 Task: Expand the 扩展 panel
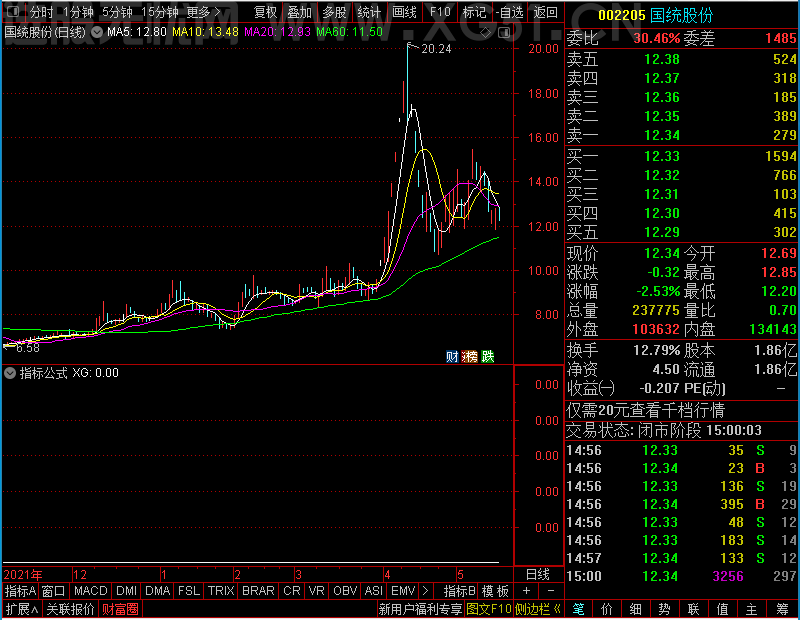click(x=22, y=609)
